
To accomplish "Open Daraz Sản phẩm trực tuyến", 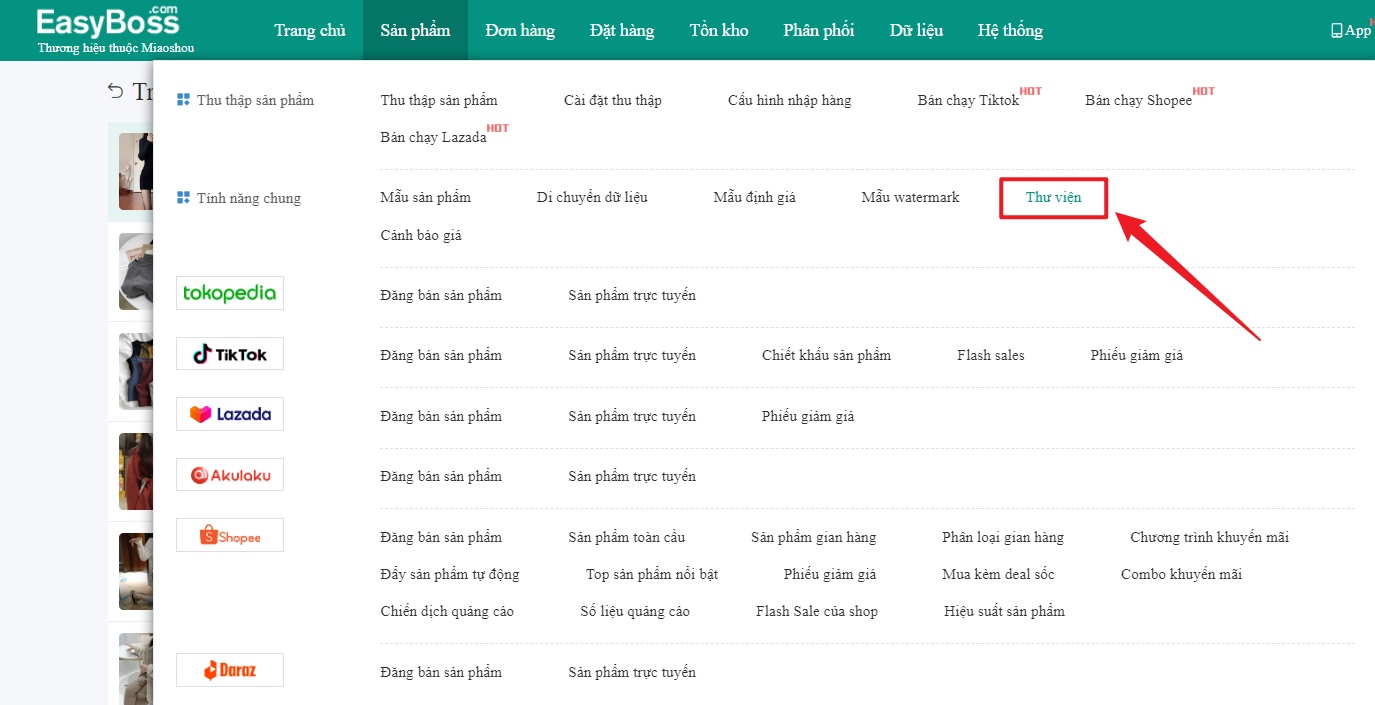I will 632,672.
